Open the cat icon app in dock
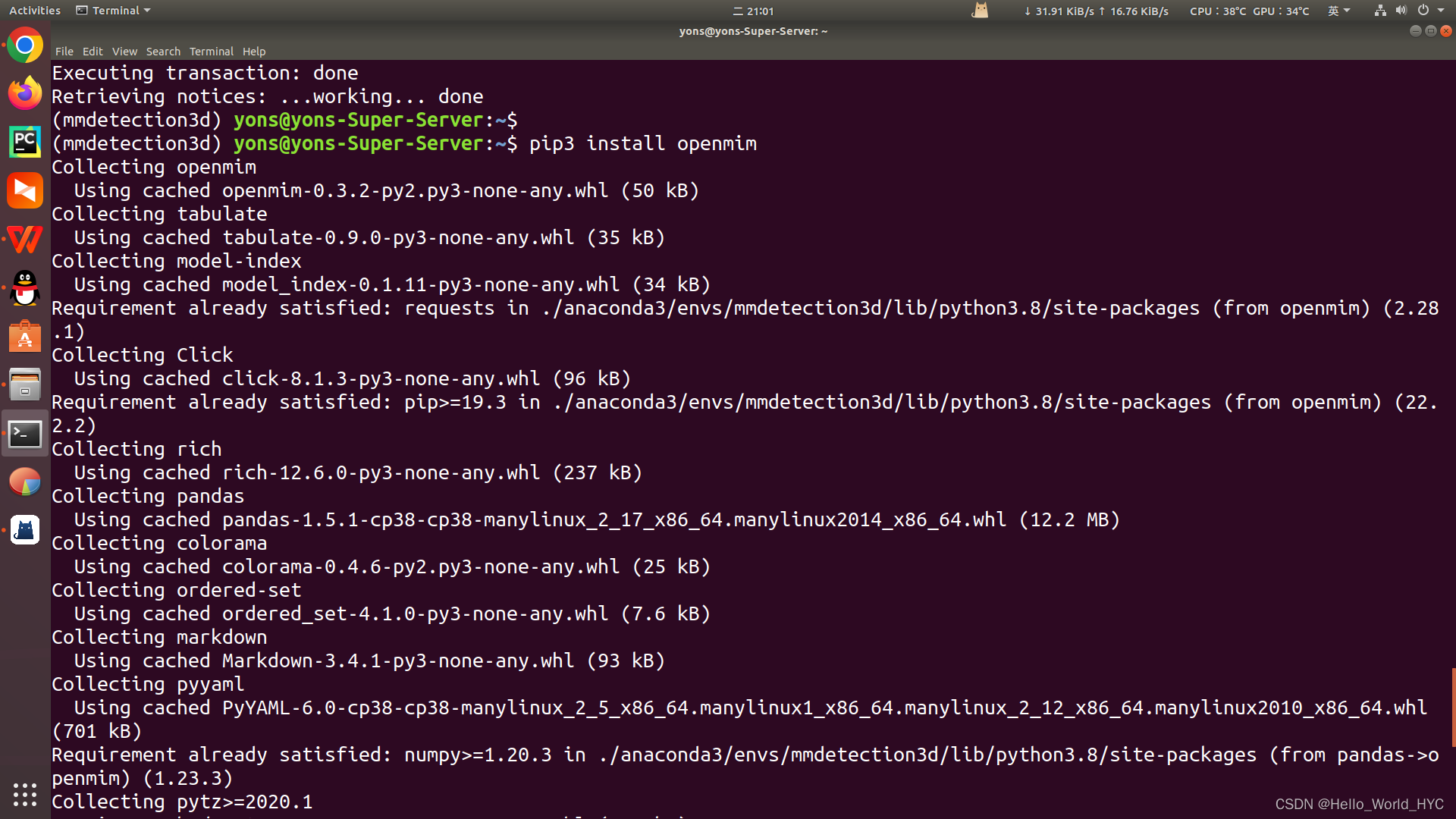 25,530
